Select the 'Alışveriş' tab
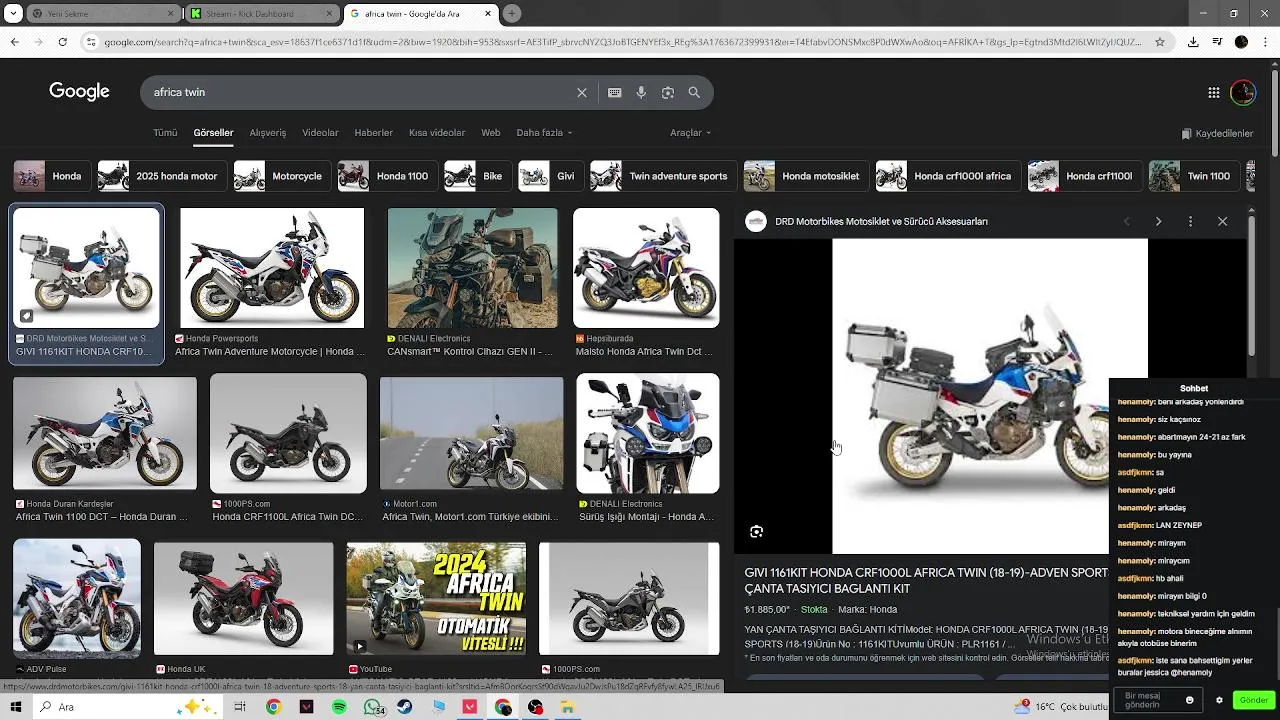Viewport: 1280px width, 720px height. (268, 133)
